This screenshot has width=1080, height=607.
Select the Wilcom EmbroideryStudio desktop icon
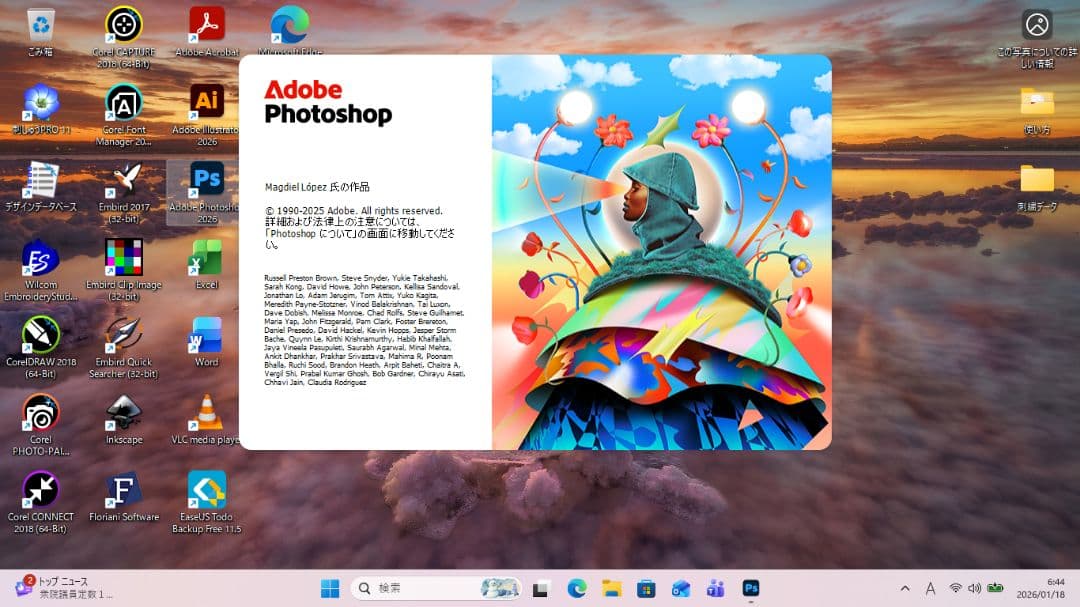point(41,258)
